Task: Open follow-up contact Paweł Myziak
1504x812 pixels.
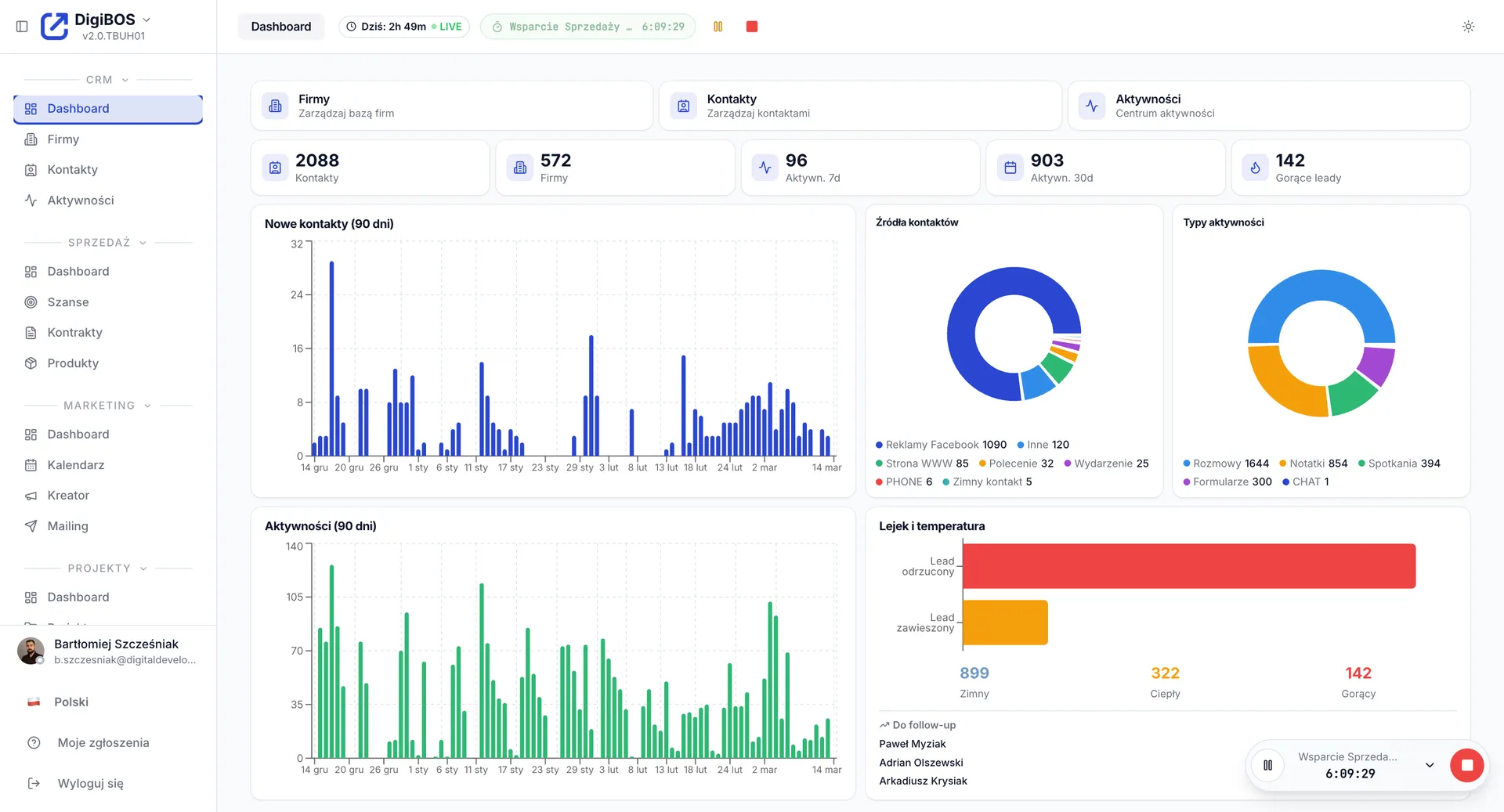Action: (912, 744)
